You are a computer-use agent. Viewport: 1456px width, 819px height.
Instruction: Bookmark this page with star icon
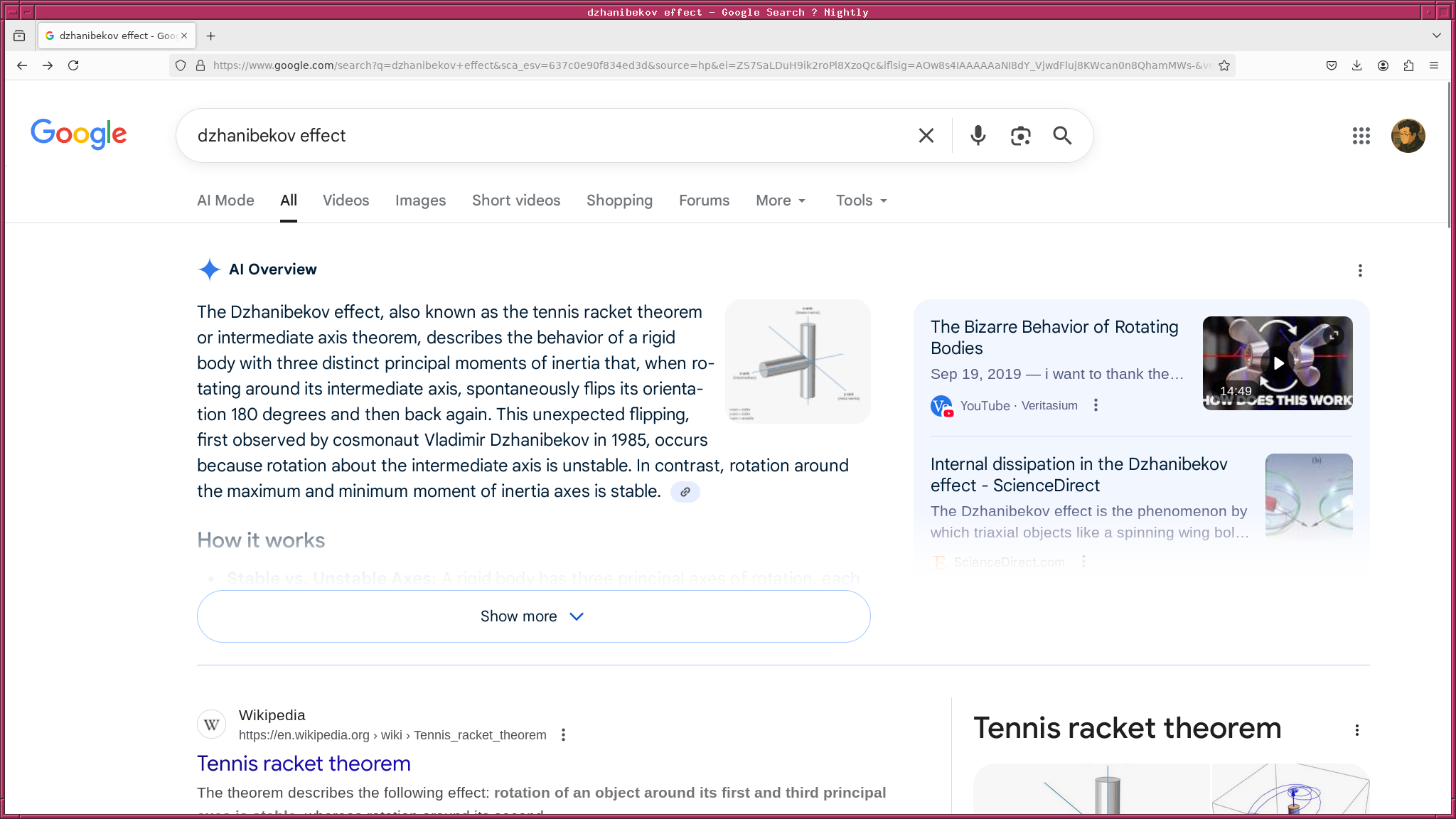pyautogui.click(x=1224, y=65)
